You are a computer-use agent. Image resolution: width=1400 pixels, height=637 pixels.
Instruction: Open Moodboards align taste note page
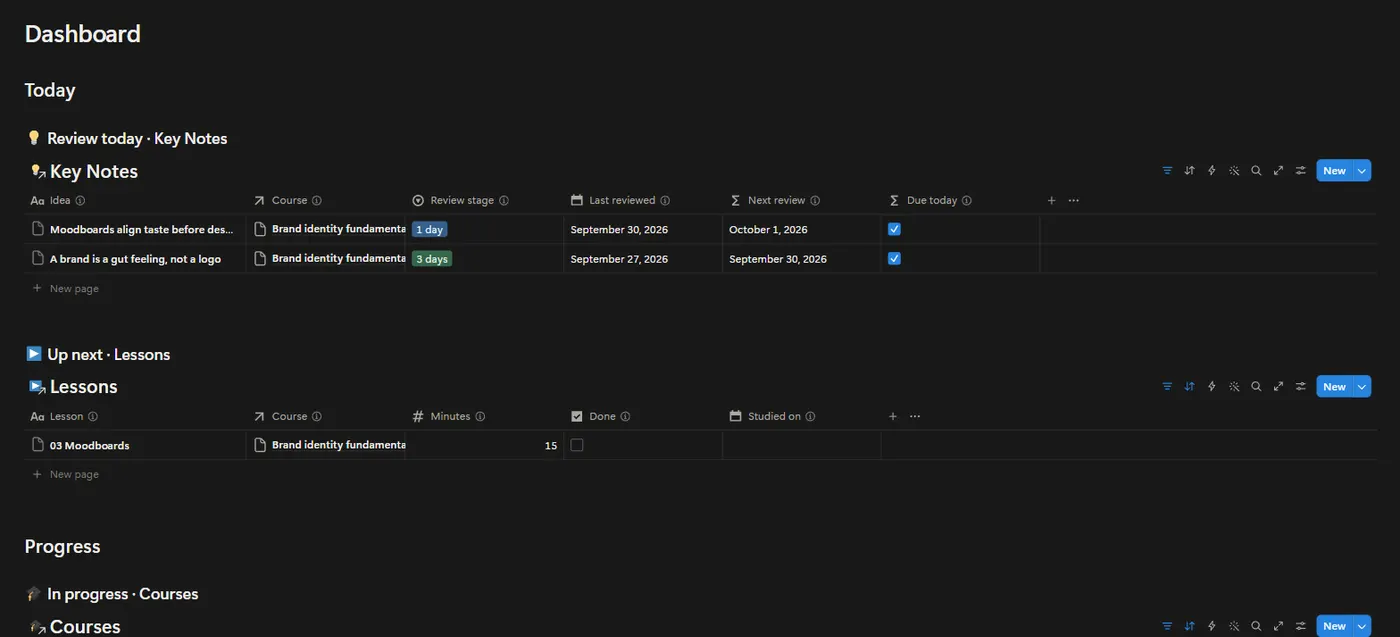point(141,230)
